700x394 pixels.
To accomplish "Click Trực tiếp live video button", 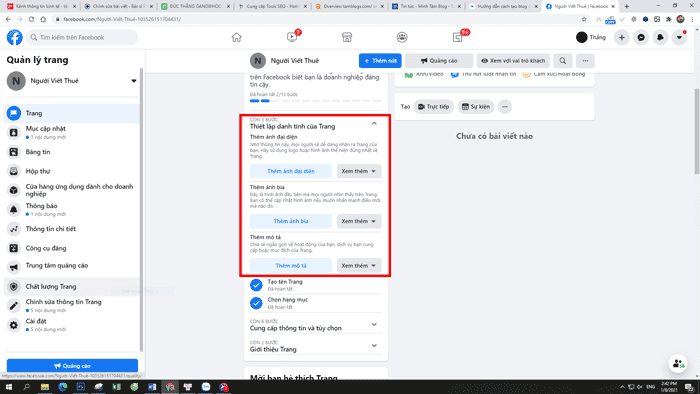I will coord(433,107).
